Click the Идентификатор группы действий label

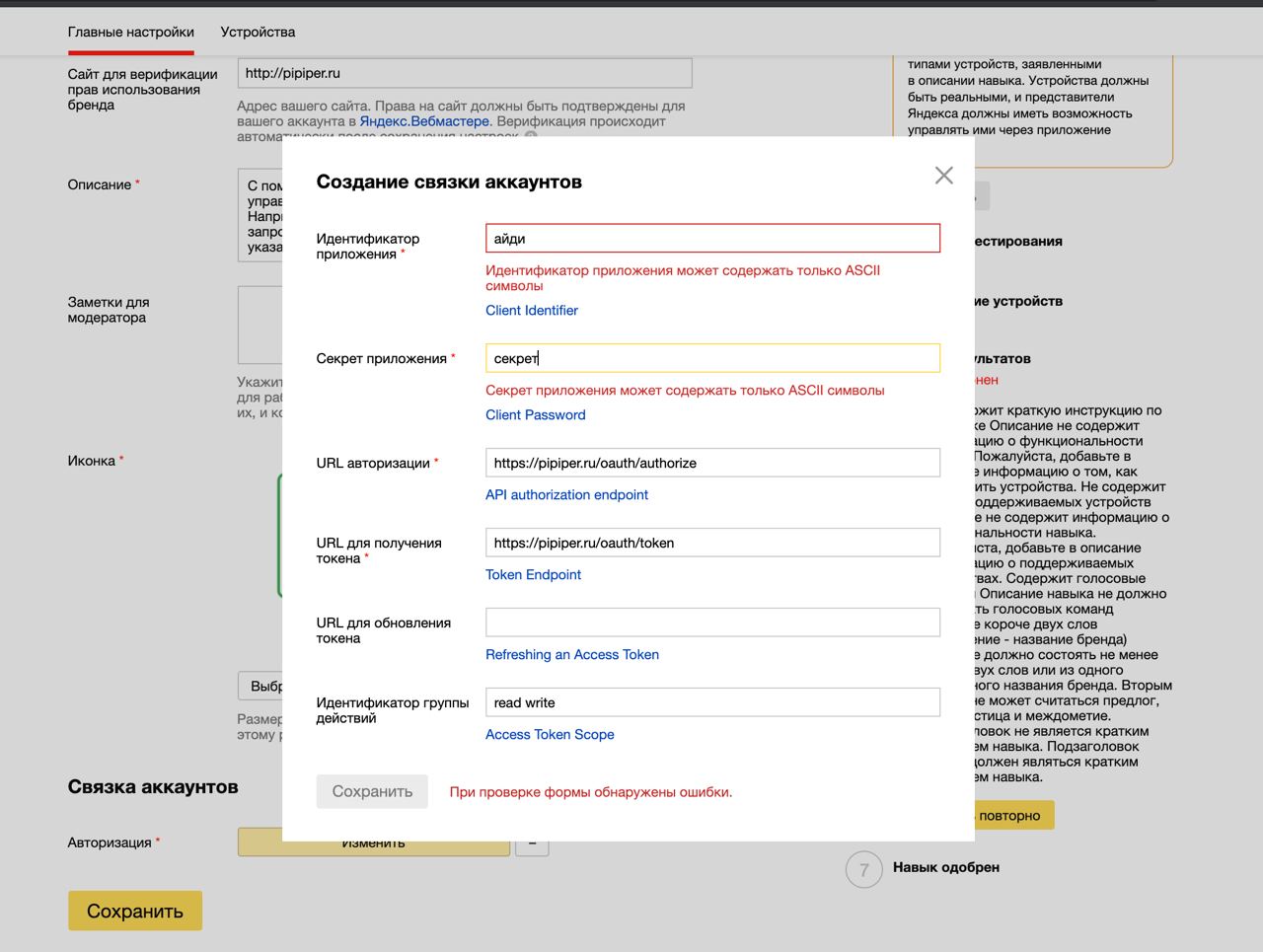coord(393,710)
